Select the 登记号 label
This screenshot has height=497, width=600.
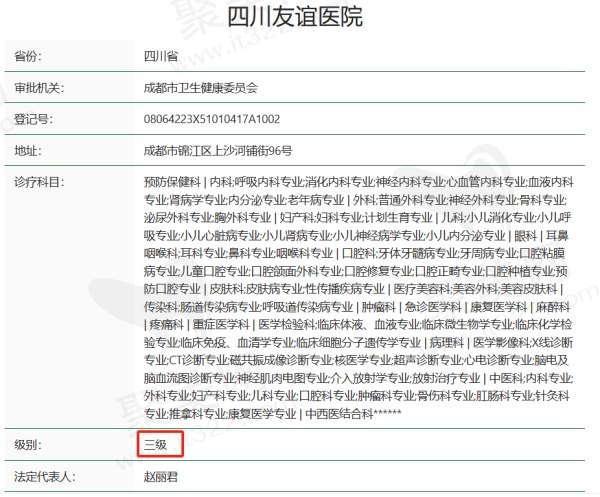point(33,119)
